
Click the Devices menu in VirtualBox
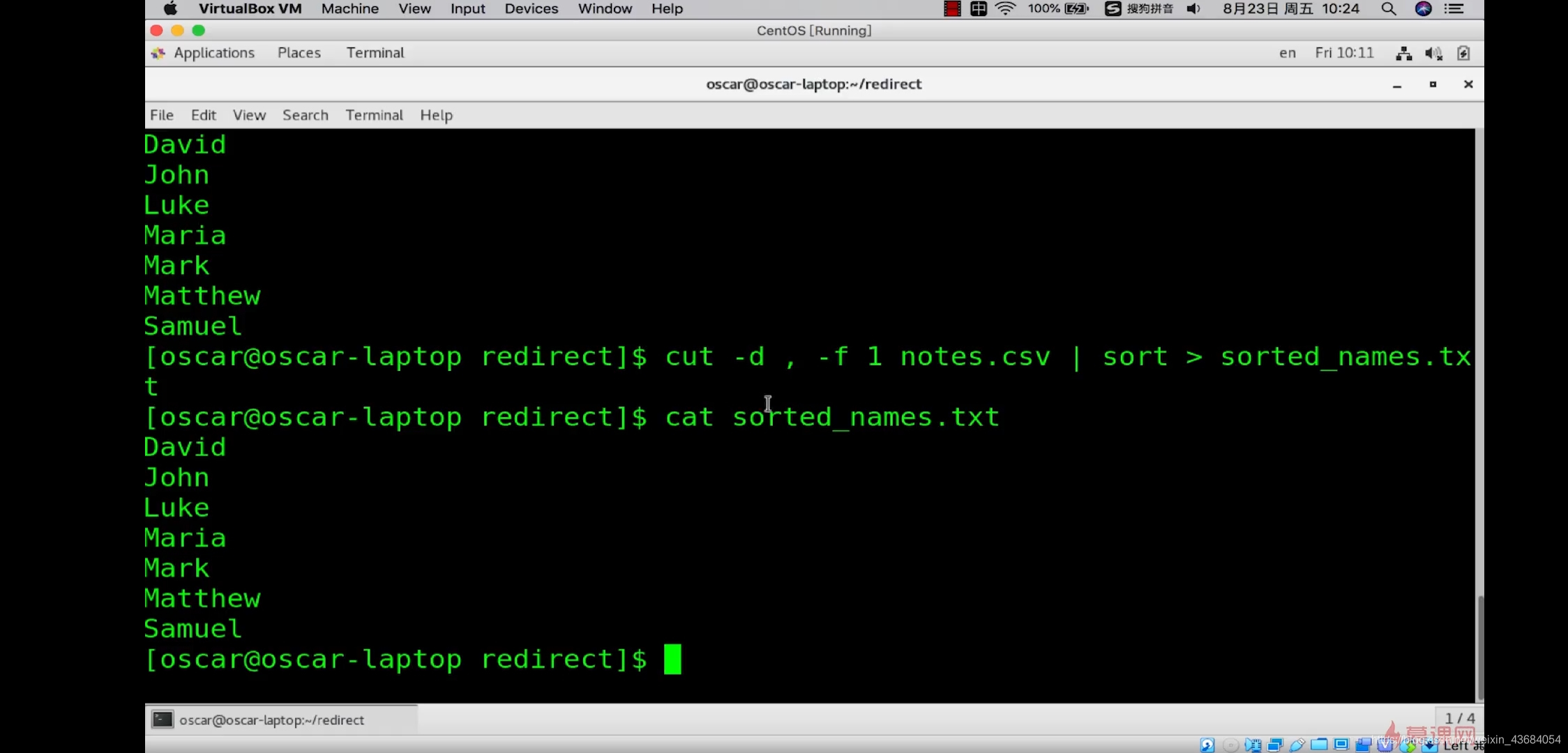pyautogui.click(x=531, y=9)
